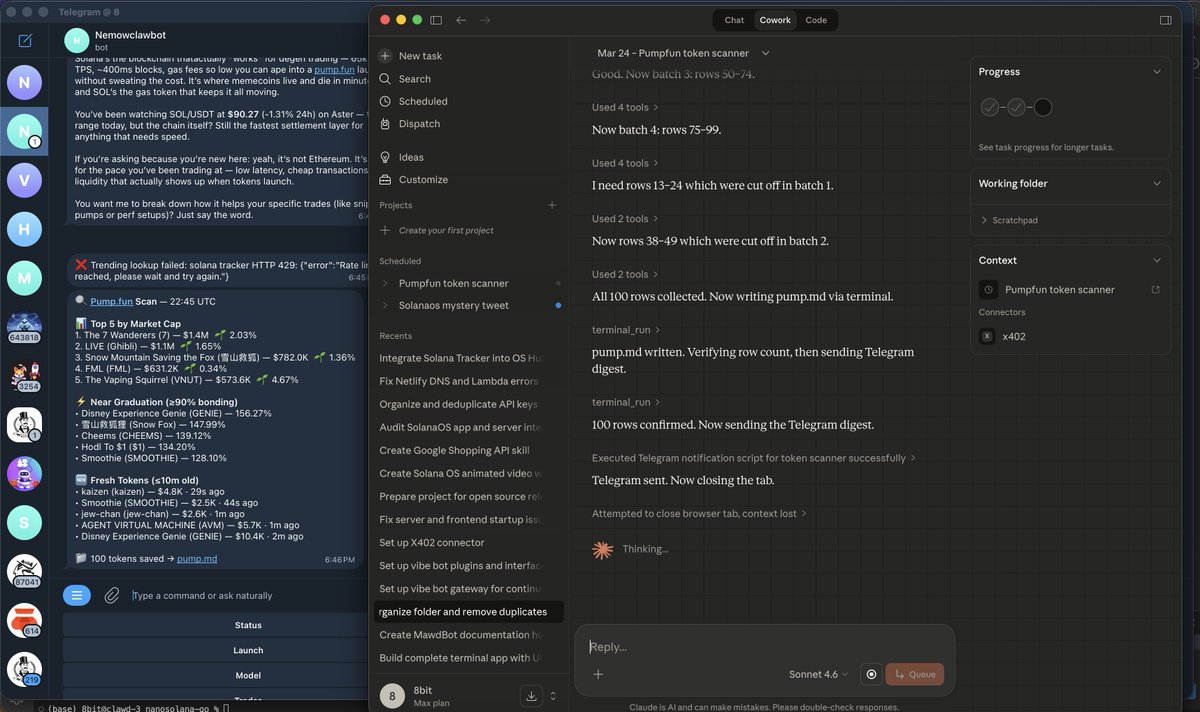Expand 'Used 2 tools' above rows 38-49

pyautogui.click(x=626, y=219)
